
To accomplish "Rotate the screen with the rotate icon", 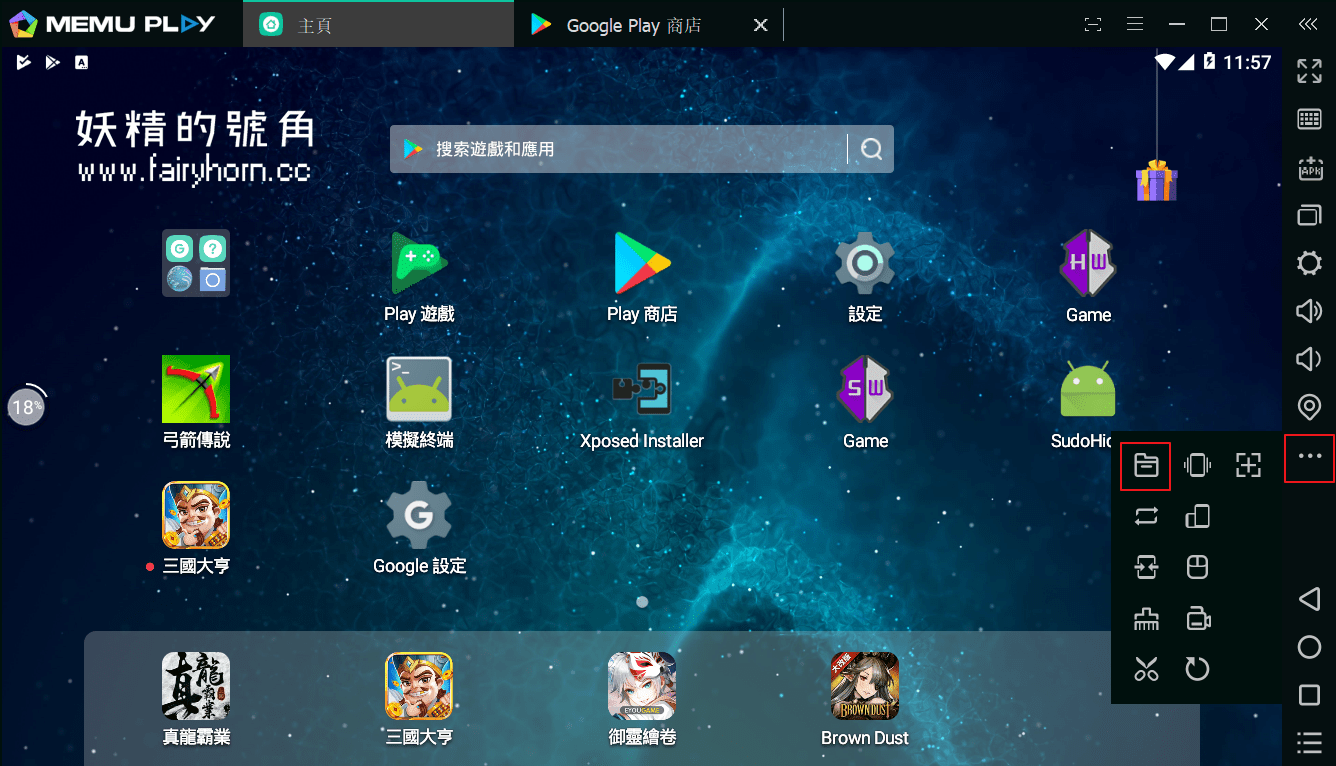I will (1197, 516).
